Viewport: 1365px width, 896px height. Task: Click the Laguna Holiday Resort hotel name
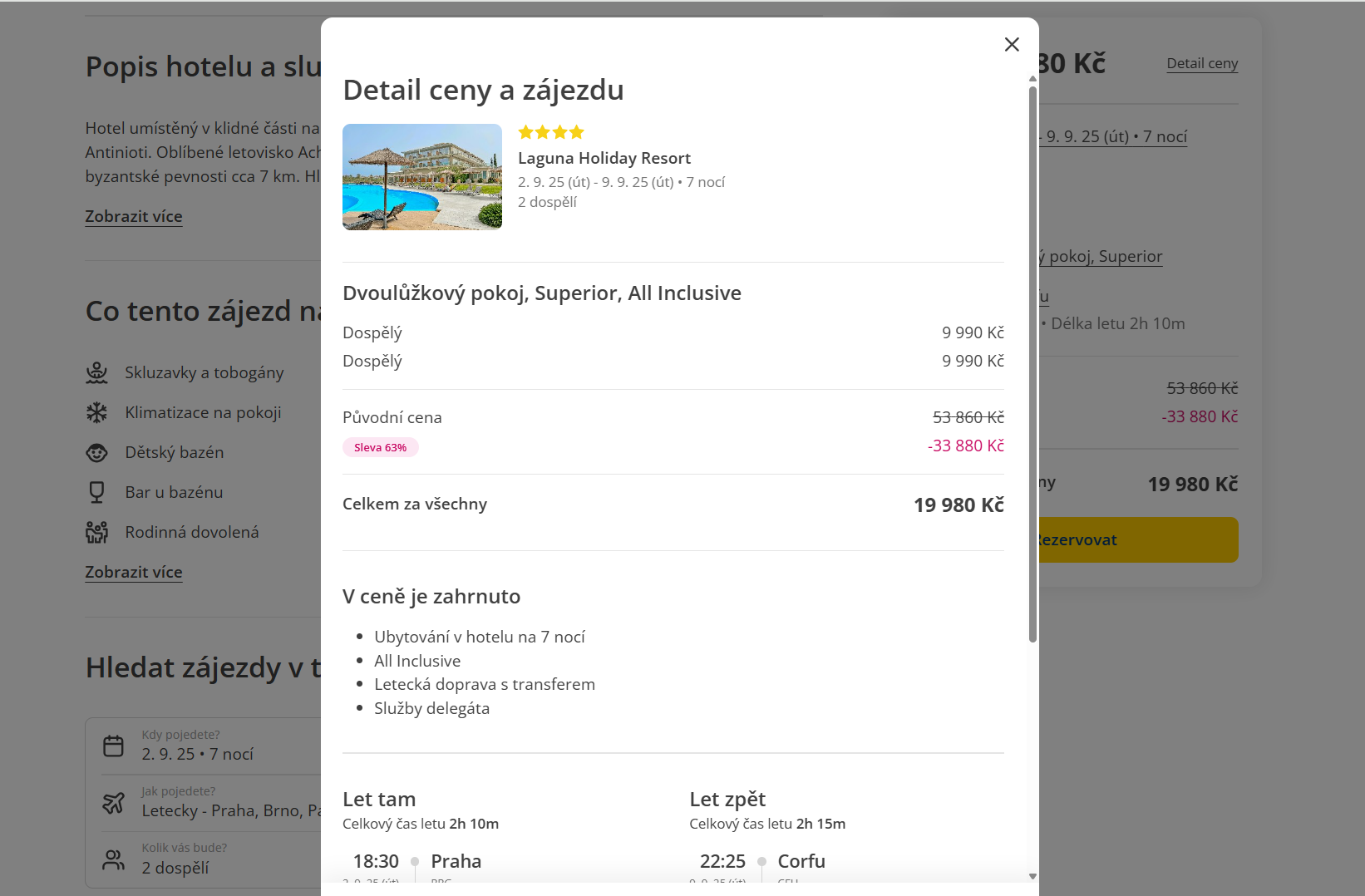604,158
